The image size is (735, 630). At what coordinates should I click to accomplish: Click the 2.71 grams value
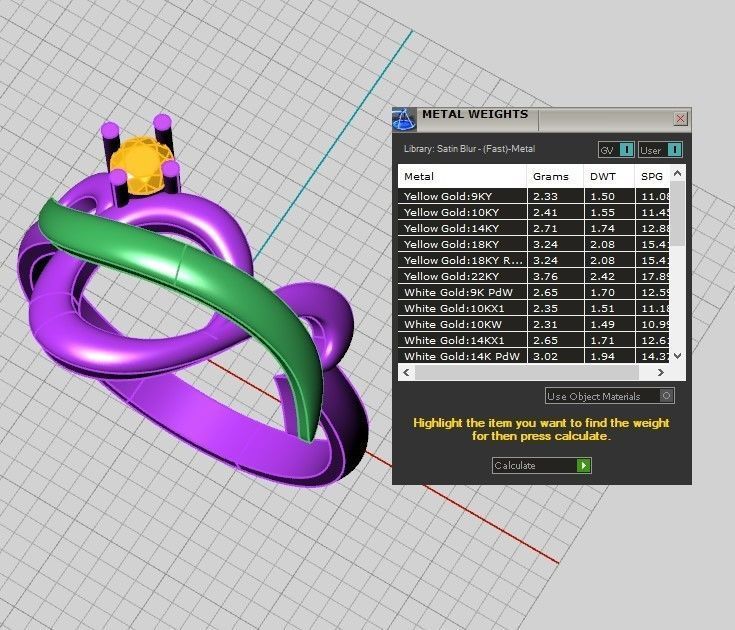tap(545, 228)
